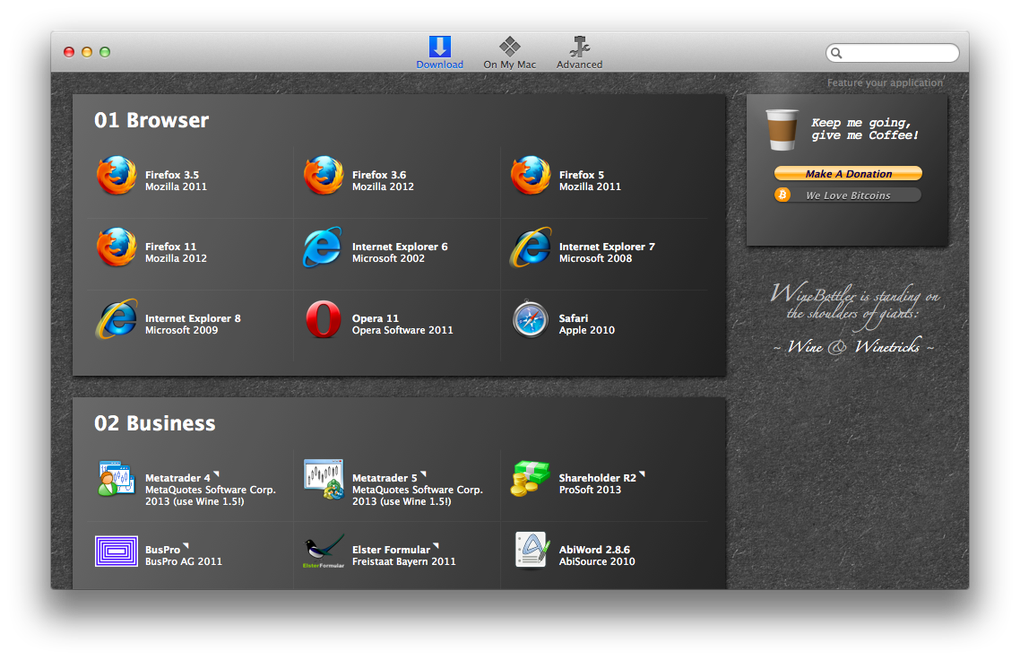
Task: Click the Safari compass icon
Action: coord(530,319)
